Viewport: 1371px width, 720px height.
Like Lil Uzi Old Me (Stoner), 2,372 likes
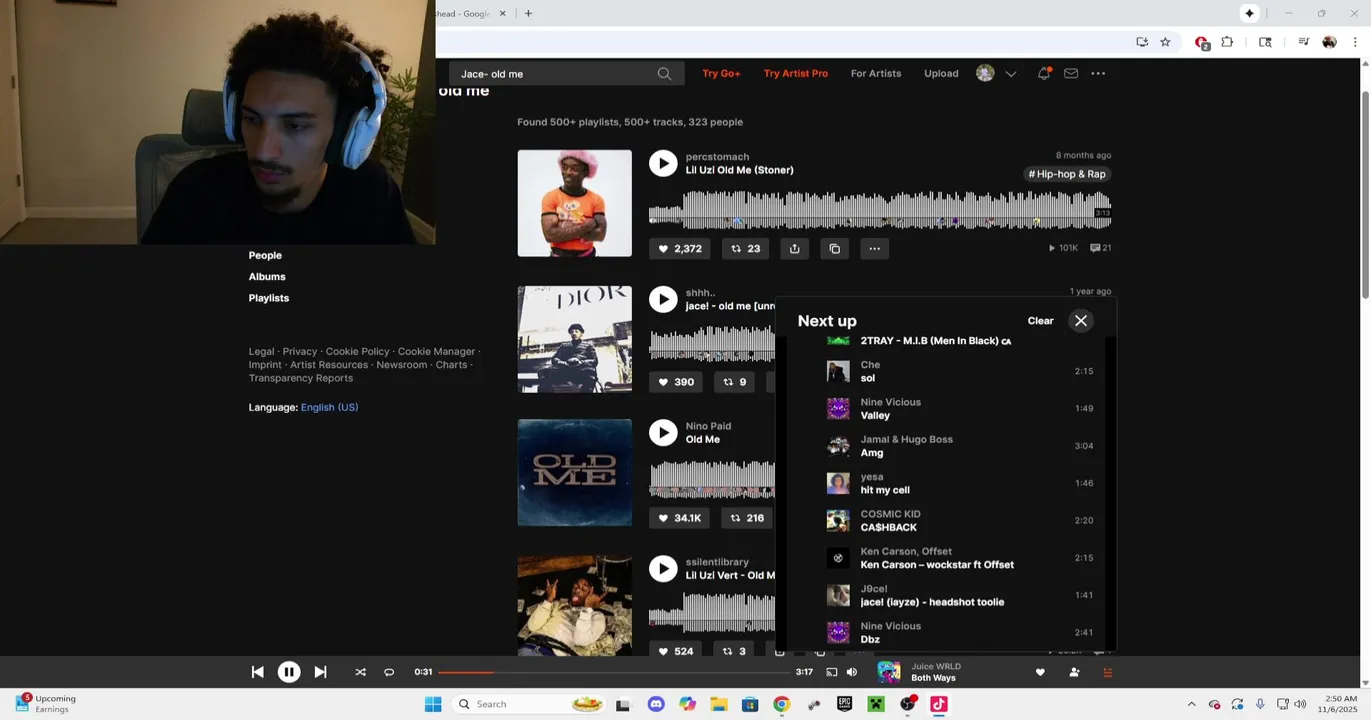click(x=680, y=249)
